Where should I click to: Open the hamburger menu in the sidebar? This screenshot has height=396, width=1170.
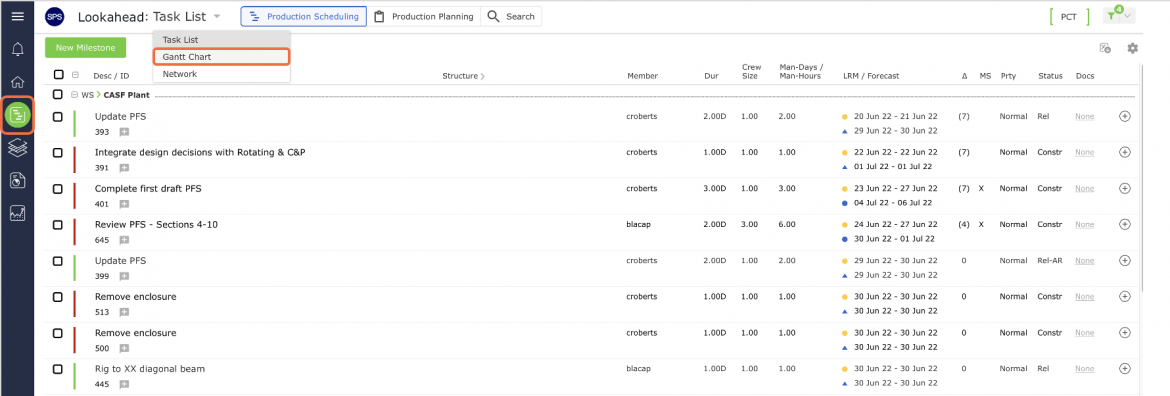(17, 16)
